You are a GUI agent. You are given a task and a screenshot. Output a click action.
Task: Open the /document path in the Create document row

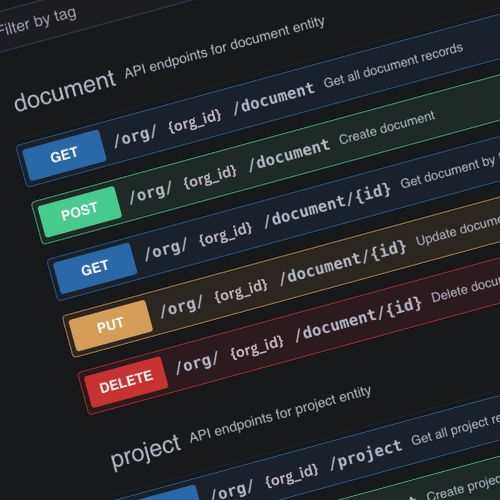(x=289, y=155)
